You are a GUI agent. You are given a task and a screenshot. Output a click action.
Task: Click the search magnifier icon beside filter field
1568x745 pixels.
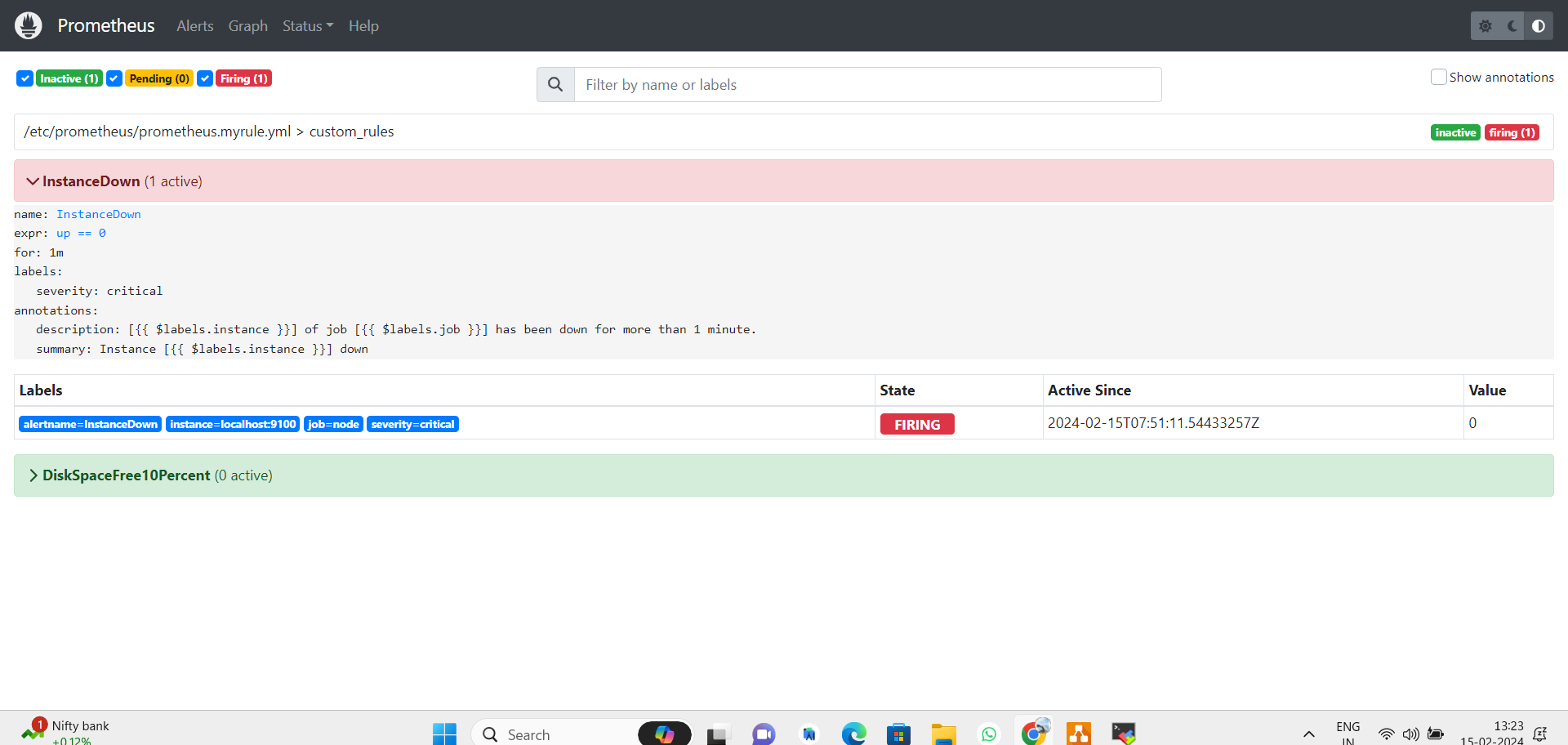555,84
